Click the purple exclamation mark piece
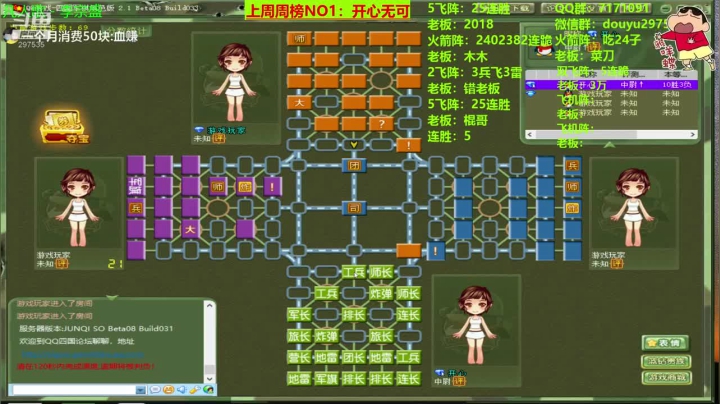The height and width of the screenshot is (404, 720). (272, 187)
